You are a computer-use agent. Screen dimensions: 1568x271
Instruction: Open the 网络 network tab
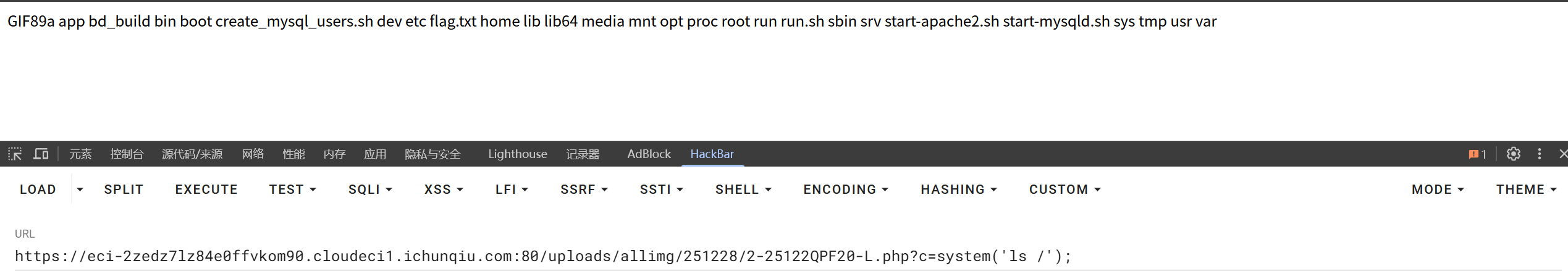point(253,154)
